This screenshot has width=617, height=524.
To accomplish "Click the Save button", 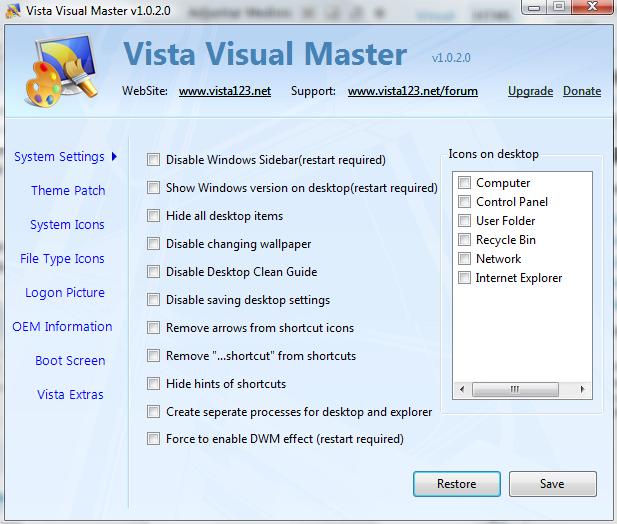I will tap(552, 484).
